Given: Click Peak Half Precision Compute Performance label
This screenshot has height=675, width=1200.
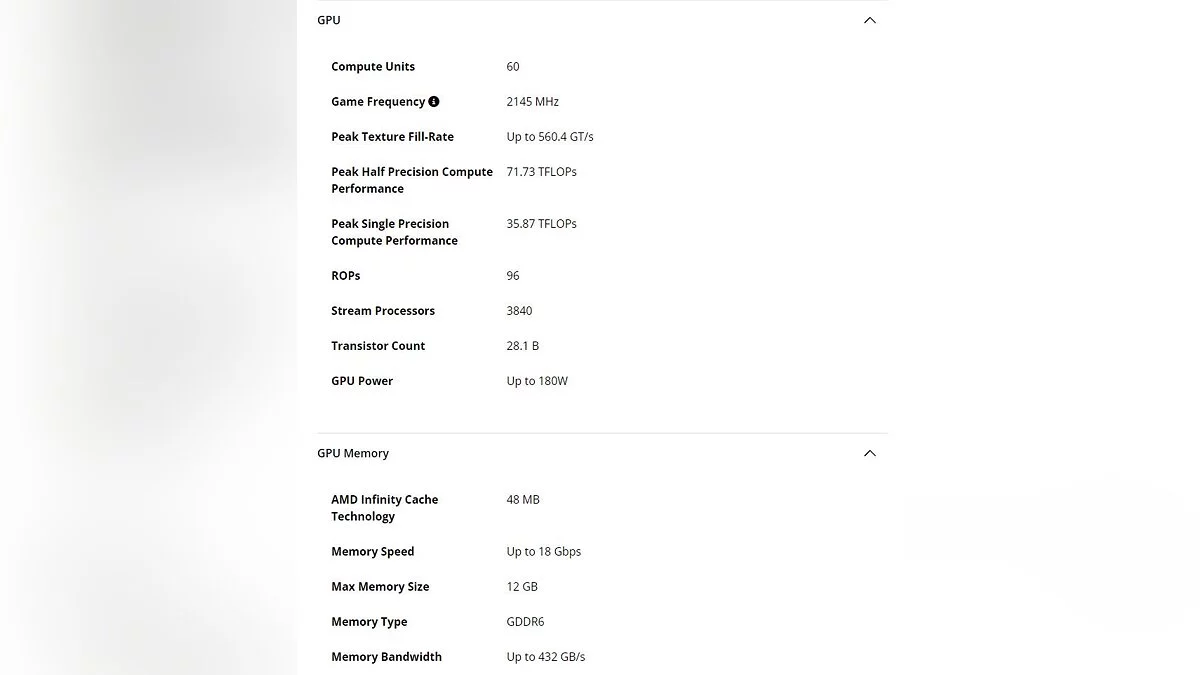Looking at the screenshot, I should click(412, 180).
